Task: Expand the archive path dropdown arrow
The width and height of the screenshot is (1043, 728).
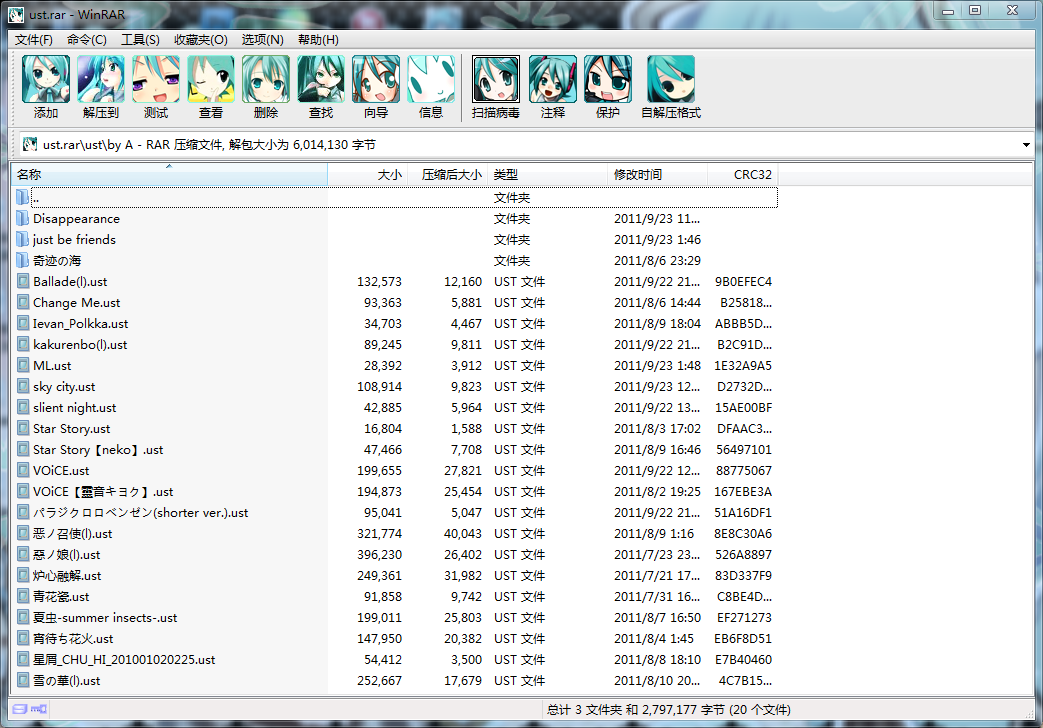Action: [1026, 144]
